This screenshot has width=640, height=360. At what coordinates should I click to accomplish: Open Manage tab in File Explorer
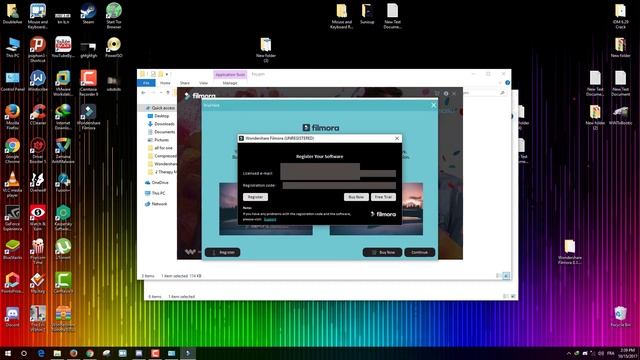pos(230,83)
